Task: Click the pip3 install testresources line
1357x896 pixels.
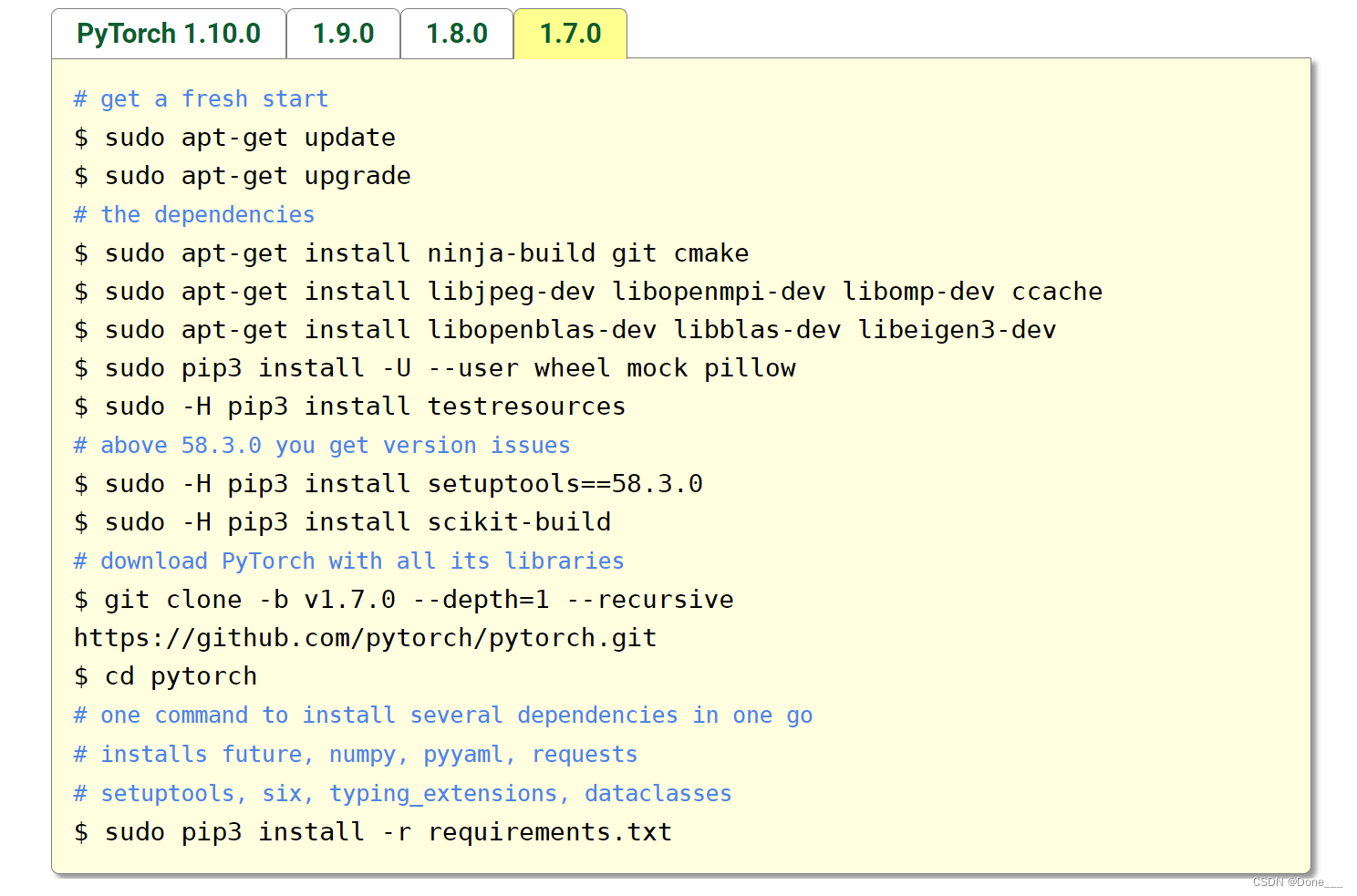Action: [350, 407]
